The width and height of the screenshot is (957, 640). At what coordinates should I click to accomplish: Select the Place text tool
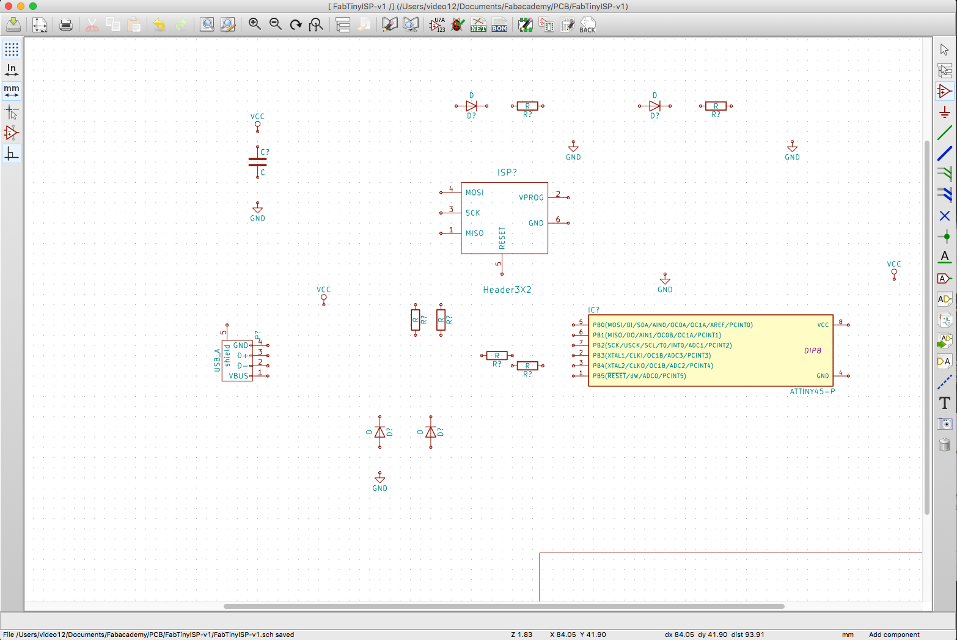click(945, 403)
